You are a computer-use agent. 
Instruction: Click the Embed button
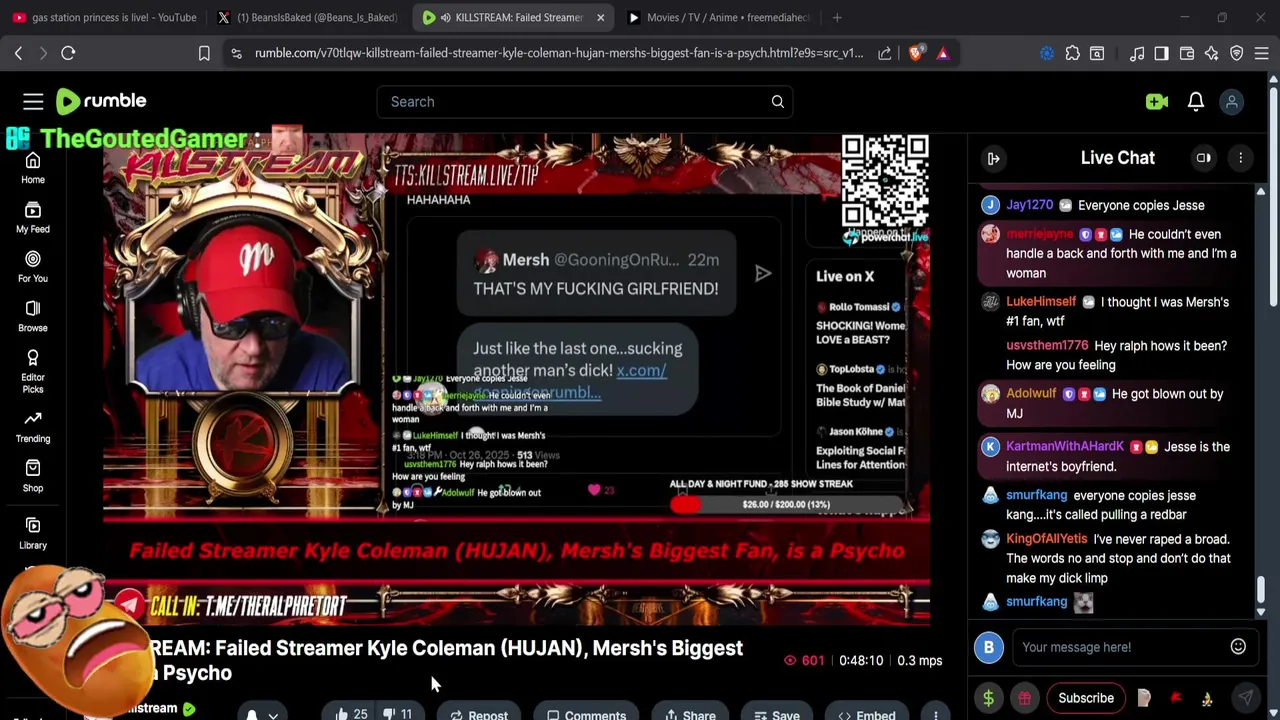tap(867, 714)
